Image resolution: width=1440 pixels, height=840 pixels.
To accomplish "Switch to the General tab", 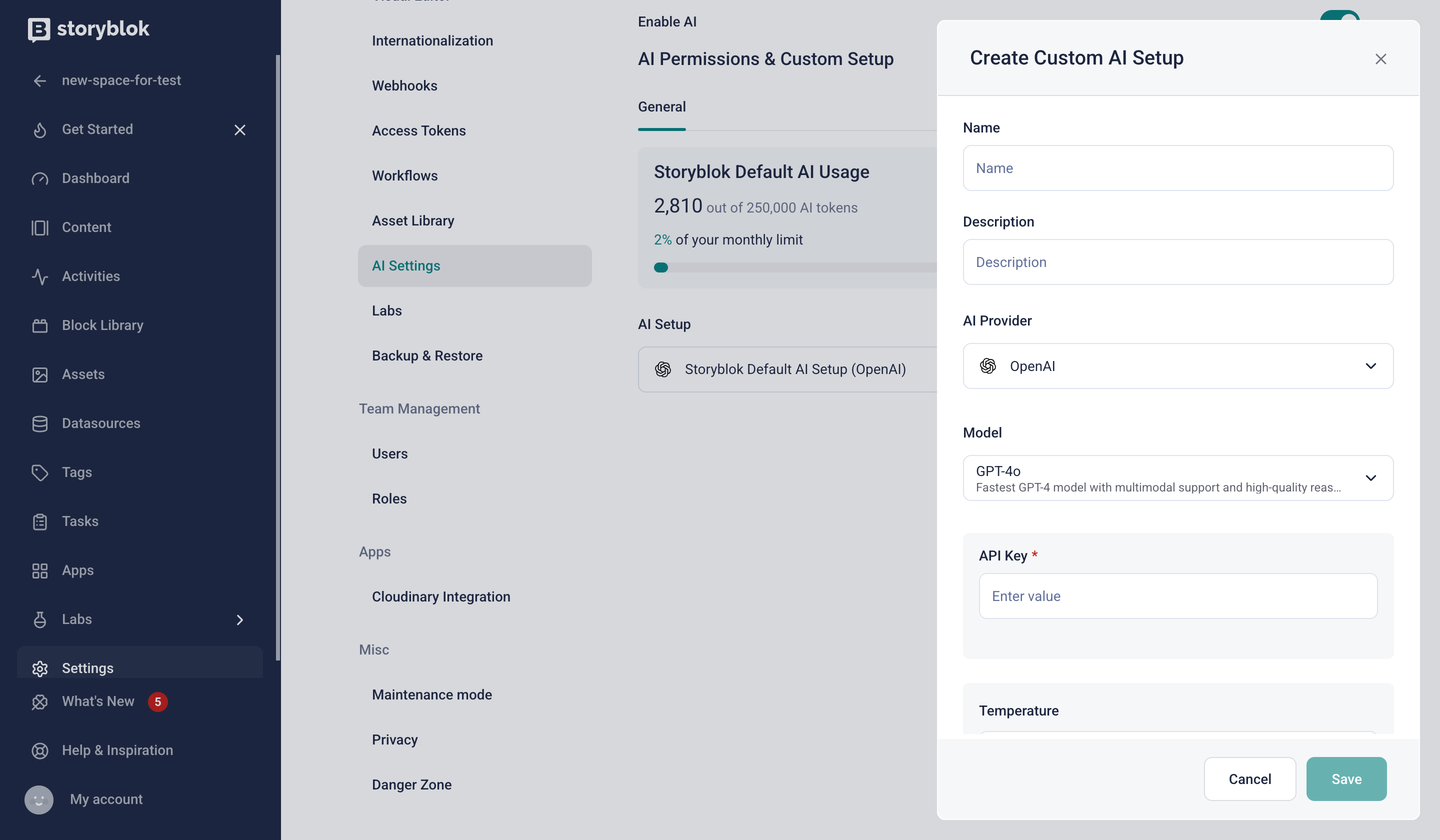I will click(661, 107).
